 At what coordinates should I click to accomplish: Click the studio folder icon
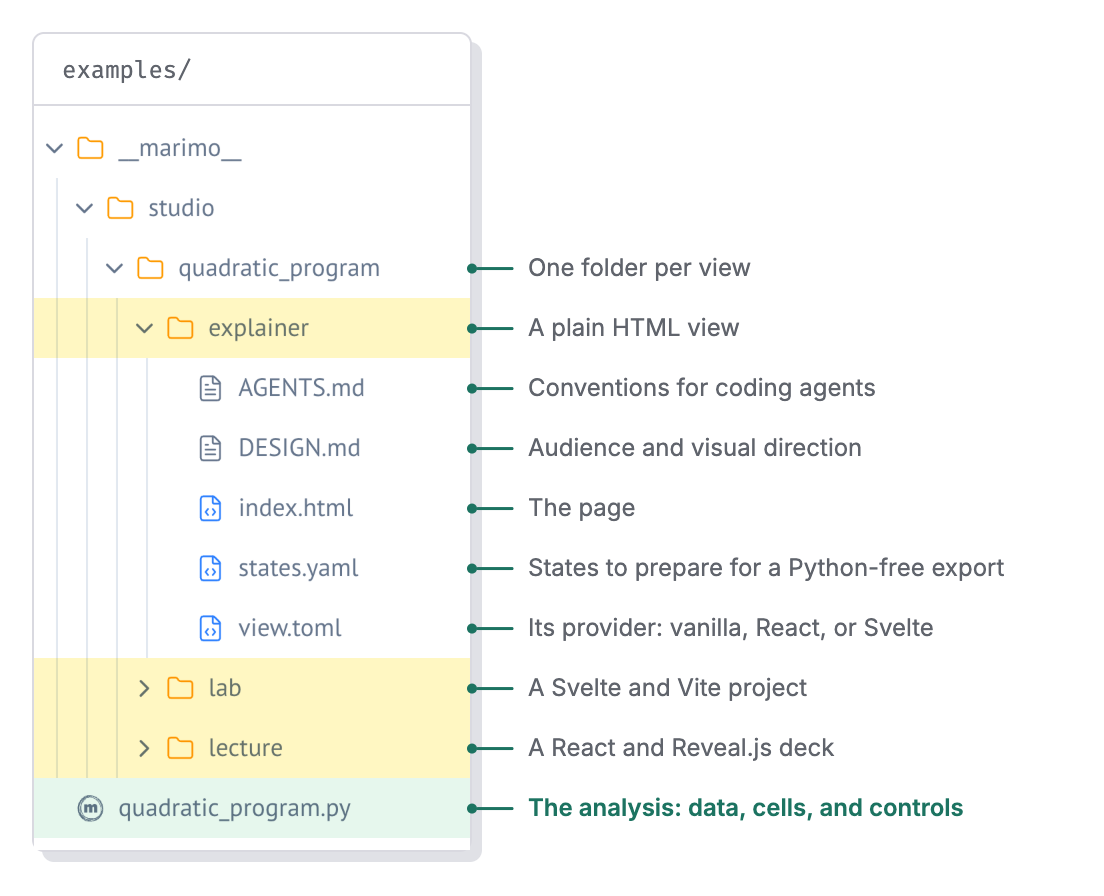(x=120, y=208)
